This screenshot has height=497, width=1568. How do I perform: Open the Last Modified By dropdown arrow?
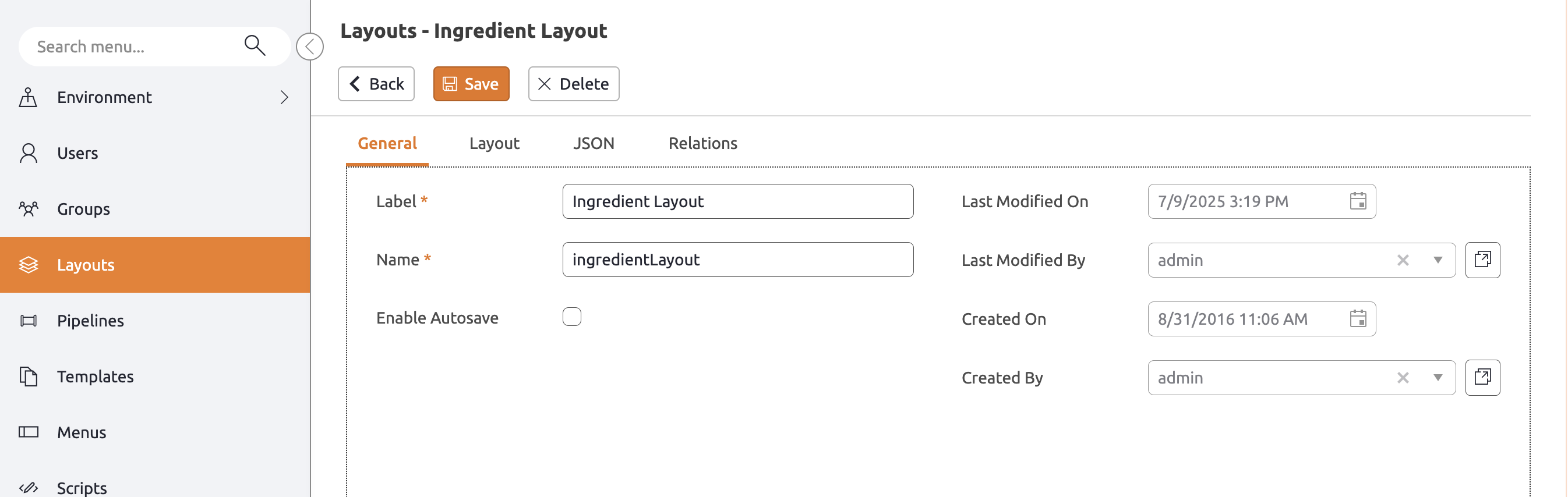coord(1437,260)
